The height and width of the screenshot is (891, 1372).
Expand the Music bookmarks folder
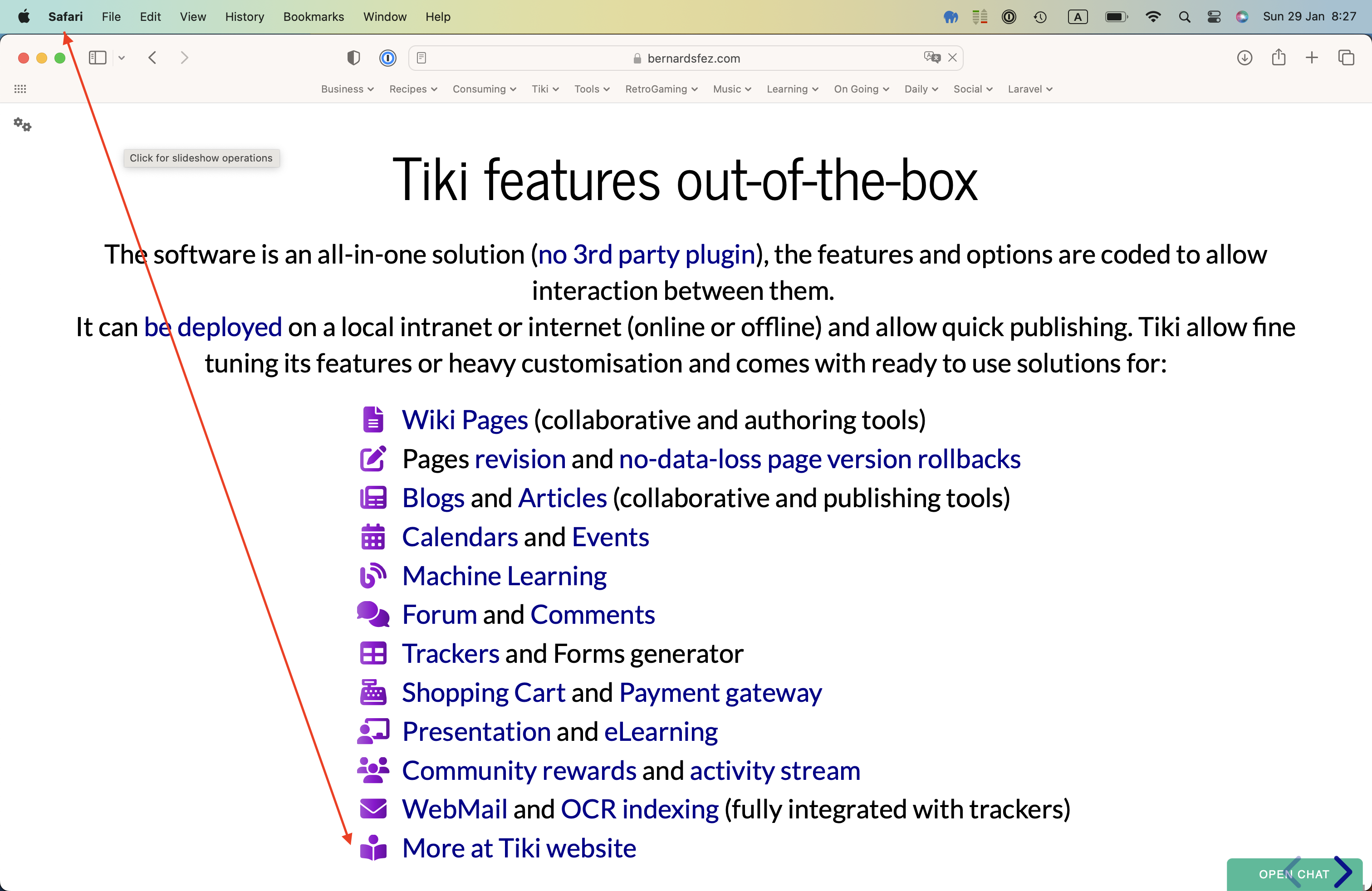pyautogui.click(x=731, y=89)
